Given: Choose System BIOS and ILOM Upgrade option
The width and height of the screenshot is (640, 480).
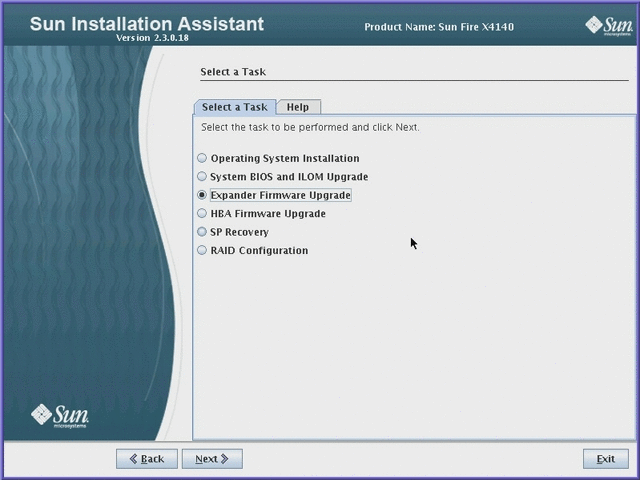Looking at the screenshot, I should (x=202, y=176).
